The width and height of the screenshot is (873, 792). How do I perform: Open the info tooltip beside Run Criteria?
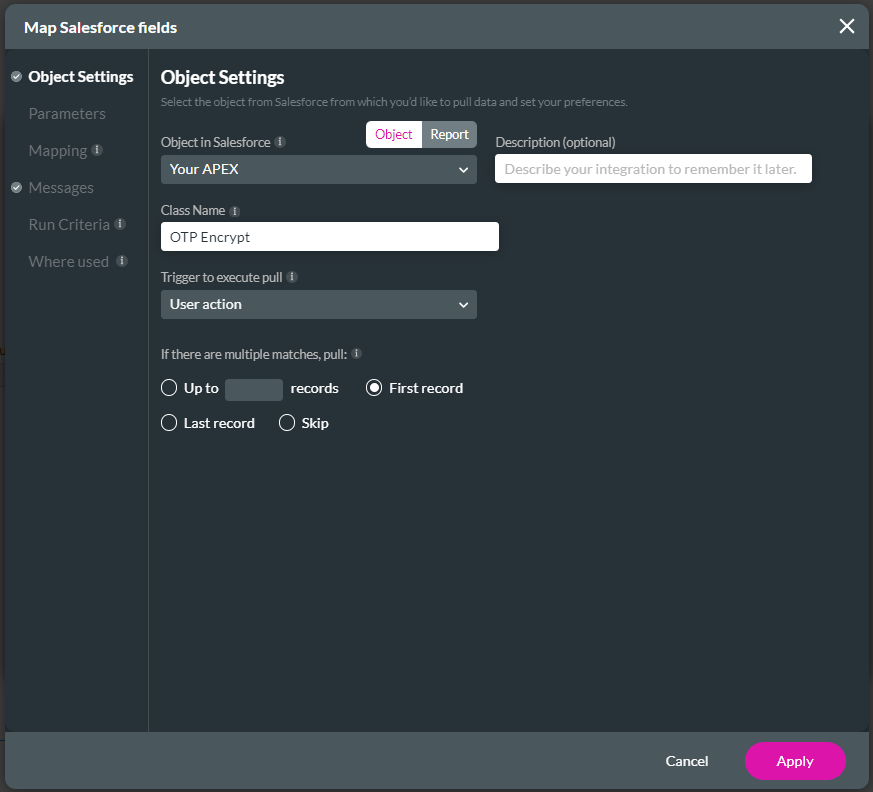point(121,224)
